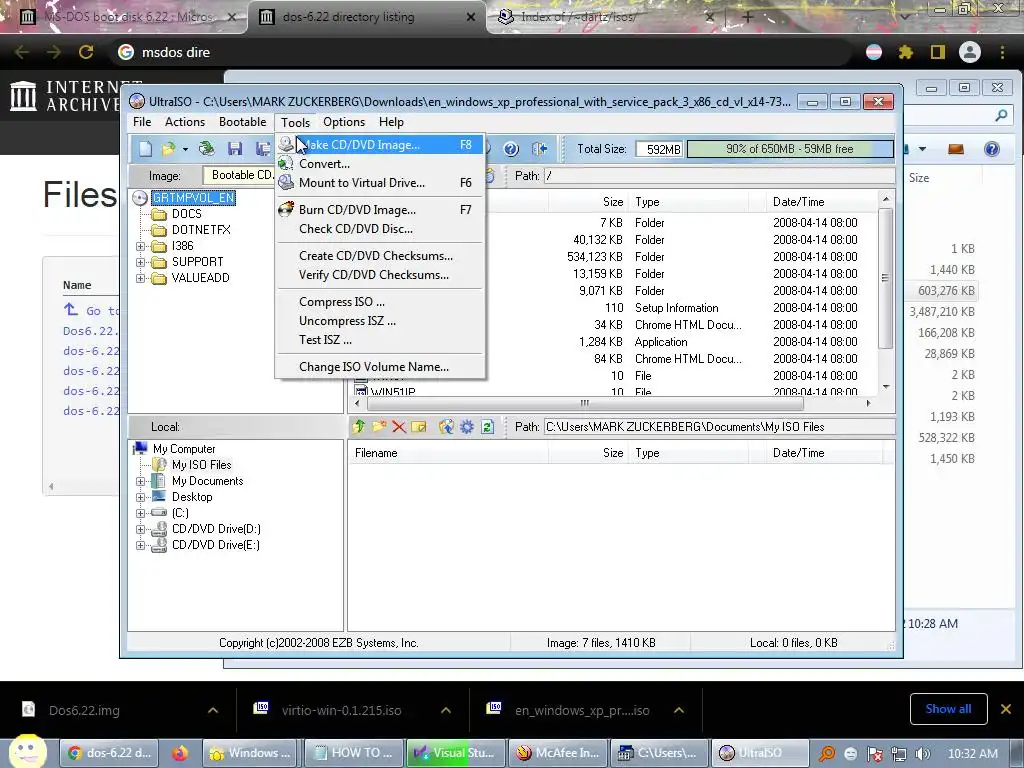Select Check CD/DVD Disc option
Viewport: 1024px width, 768px height.
pos(379,229)
